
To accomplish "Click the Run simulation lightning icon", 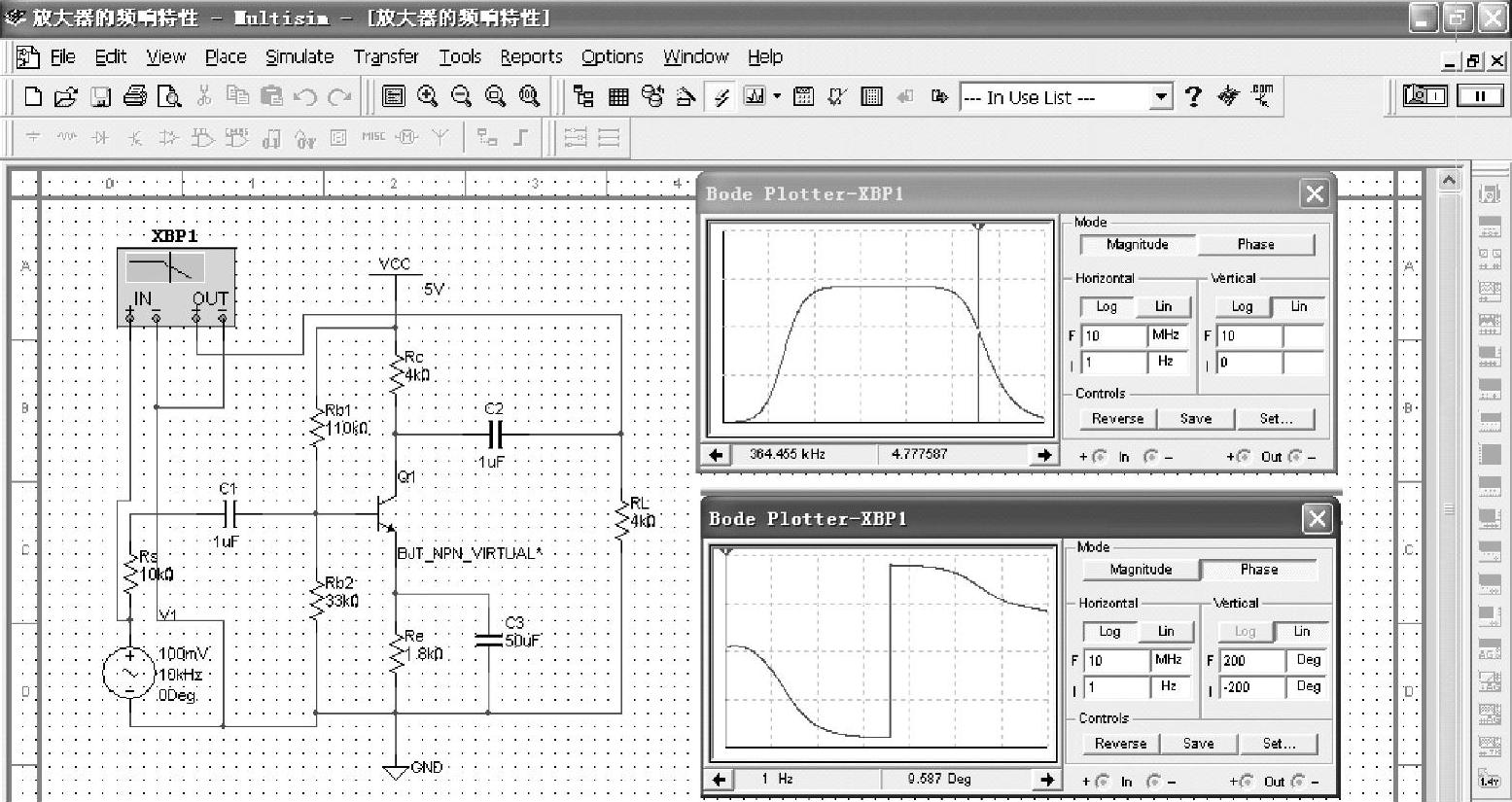I will pyautogui.click(x=721, y=96).
